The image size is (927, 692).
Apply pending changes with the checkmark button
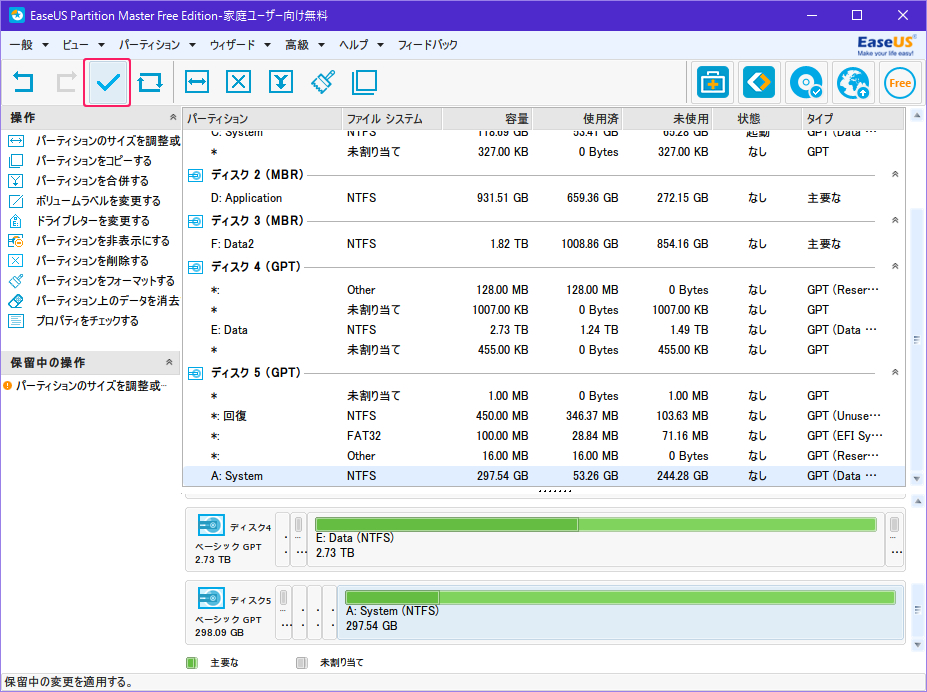click(107, 82)
